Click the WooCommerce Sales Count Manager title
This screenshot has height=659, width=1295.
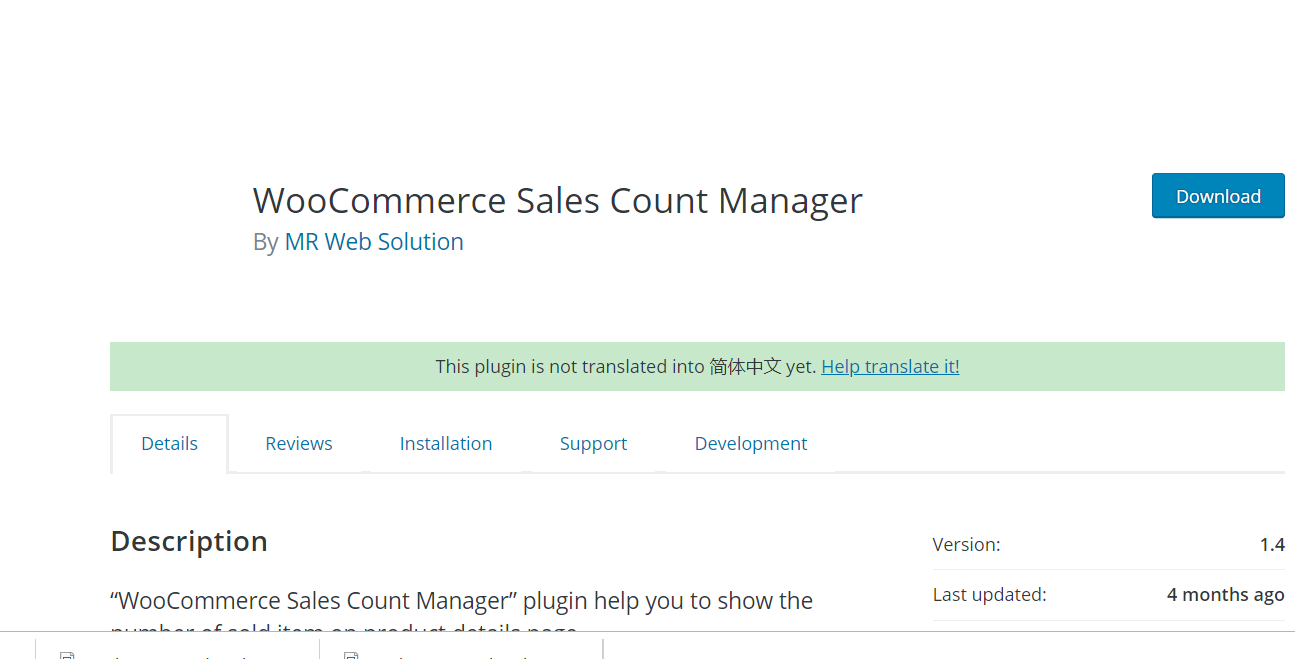pos(557,201)
